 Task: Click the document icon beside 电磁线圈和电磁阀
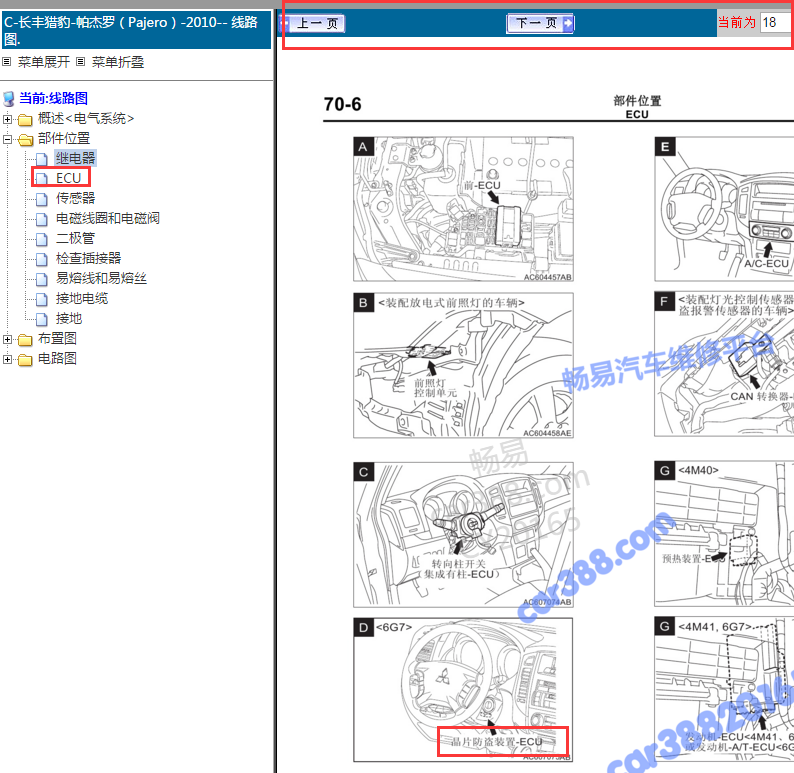pyautogui.click(x=42, y=219)
